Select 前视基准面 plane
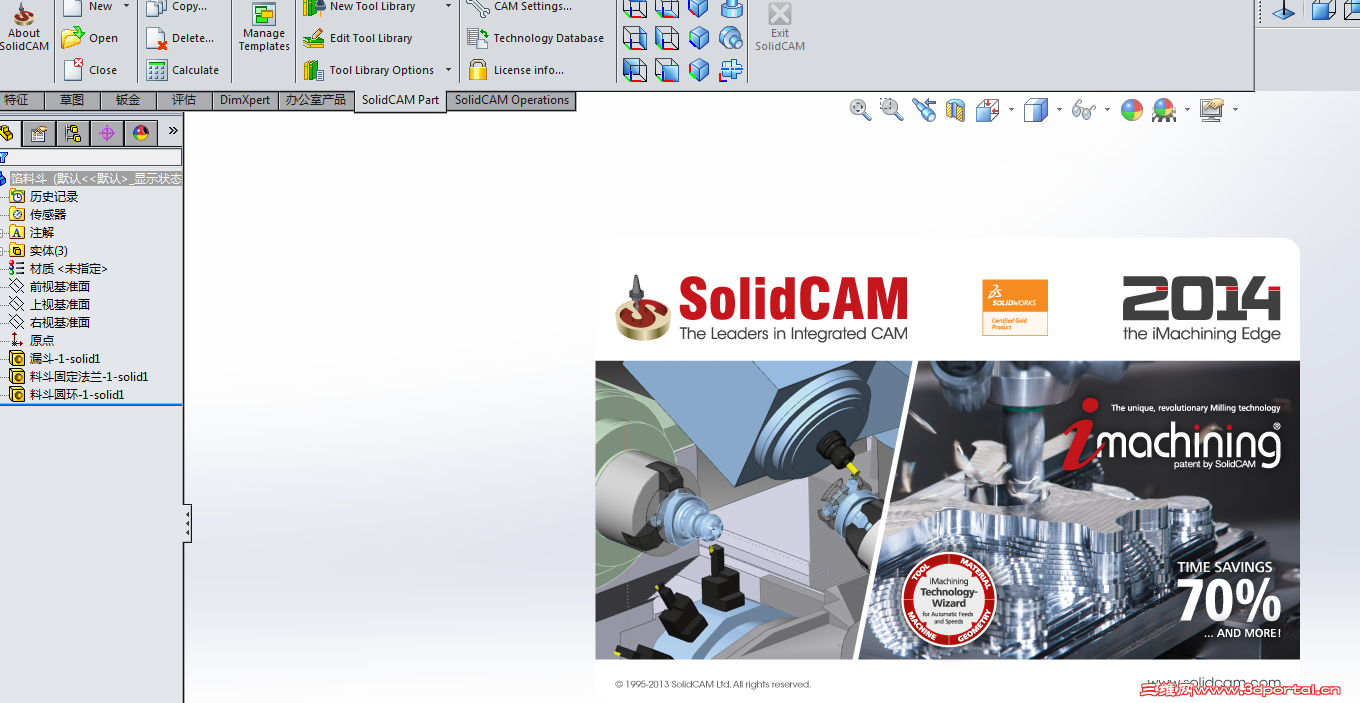This screenshot has width=1360, height=703. click(x=60, y=287)
